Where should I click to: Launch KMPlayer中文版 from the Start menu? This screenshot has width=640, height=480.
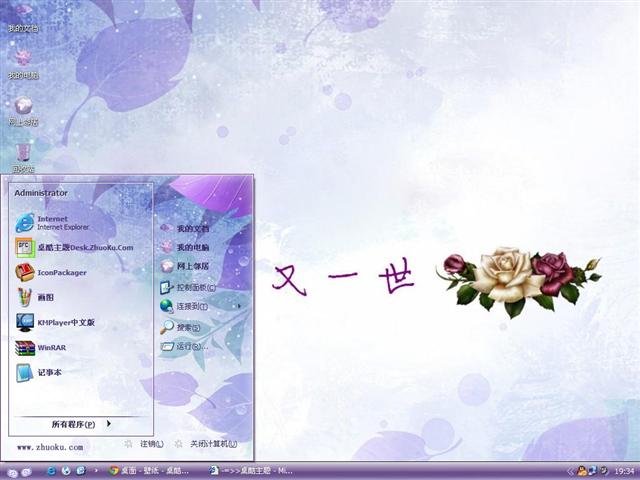coord(56,322)
